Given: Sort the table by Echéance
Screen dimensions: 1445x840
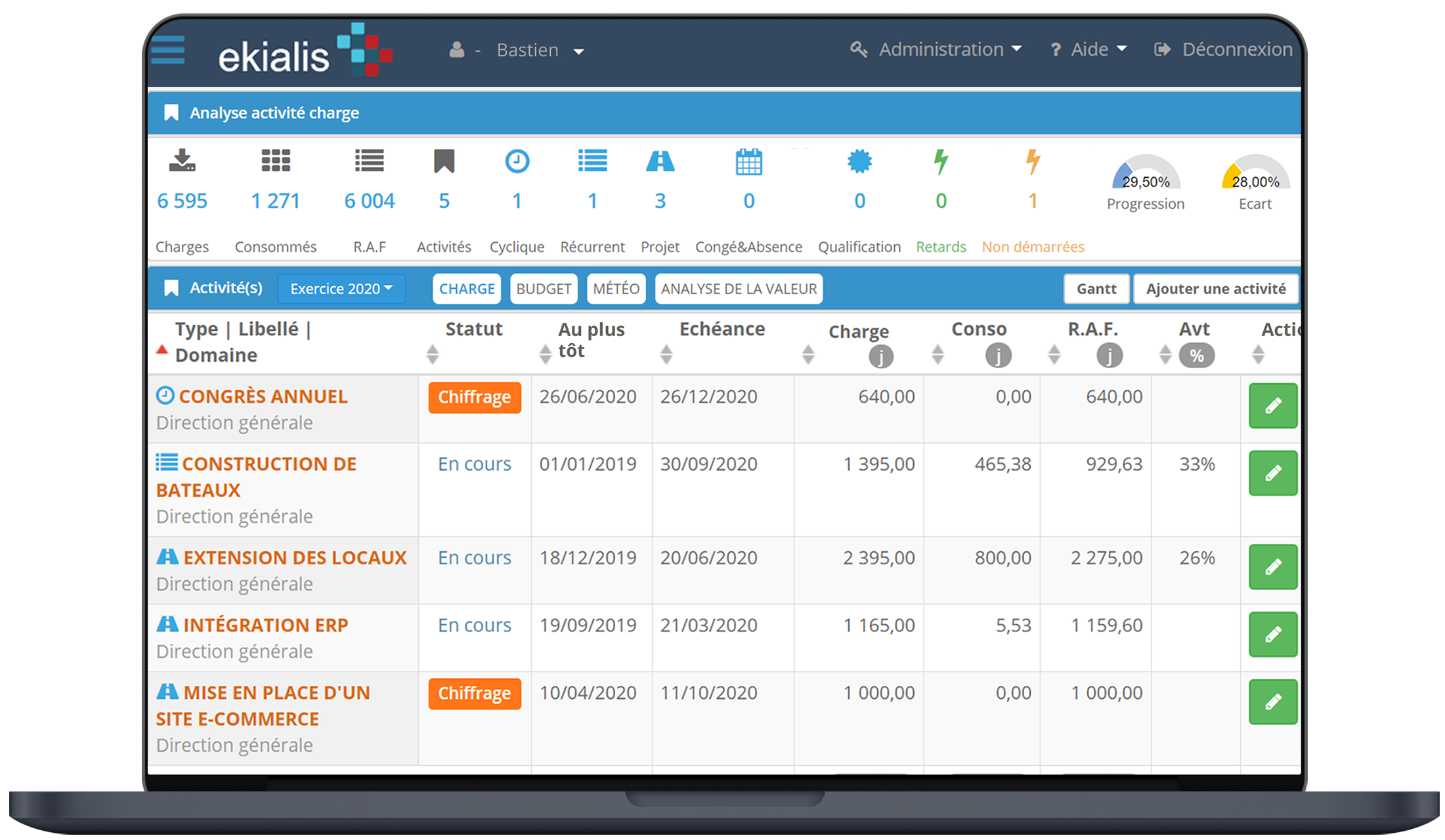Looking at the screenshot, I should pos(666,354).
